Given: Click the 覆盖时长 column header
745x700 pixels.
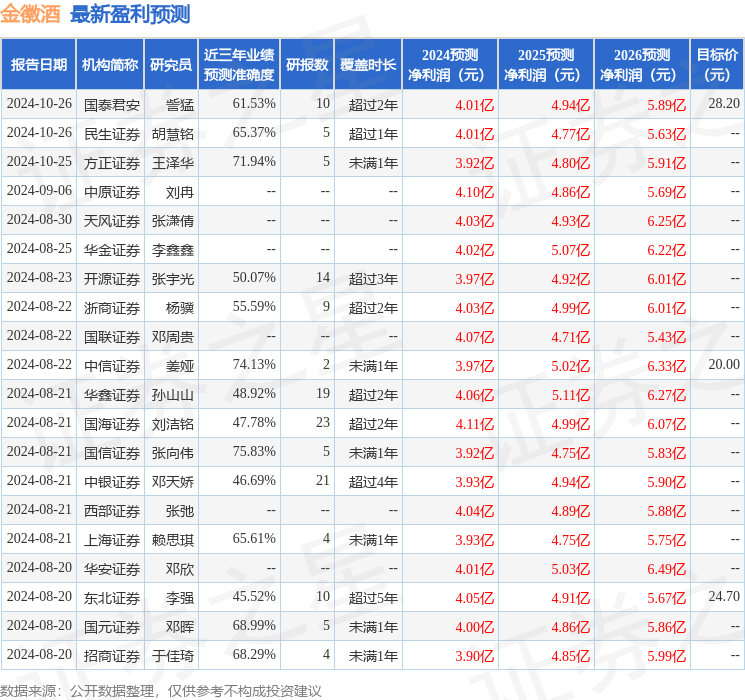Looking at the screenshot, I should [368, 65].
